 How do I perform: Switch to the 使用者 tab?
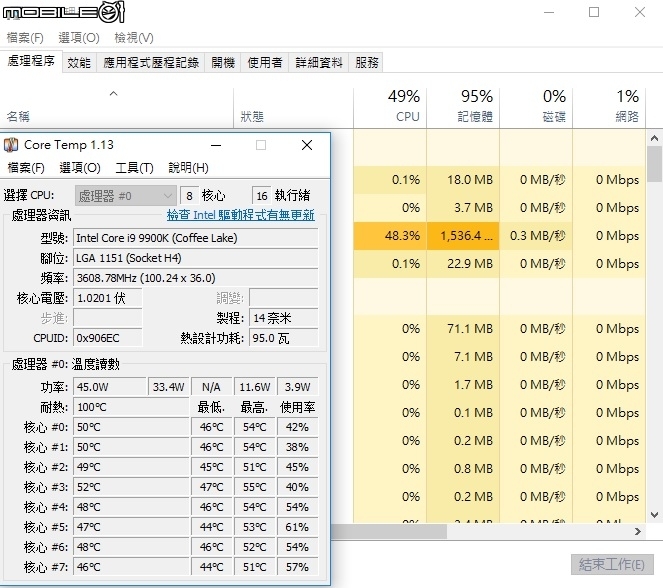[x=265, y=63]
